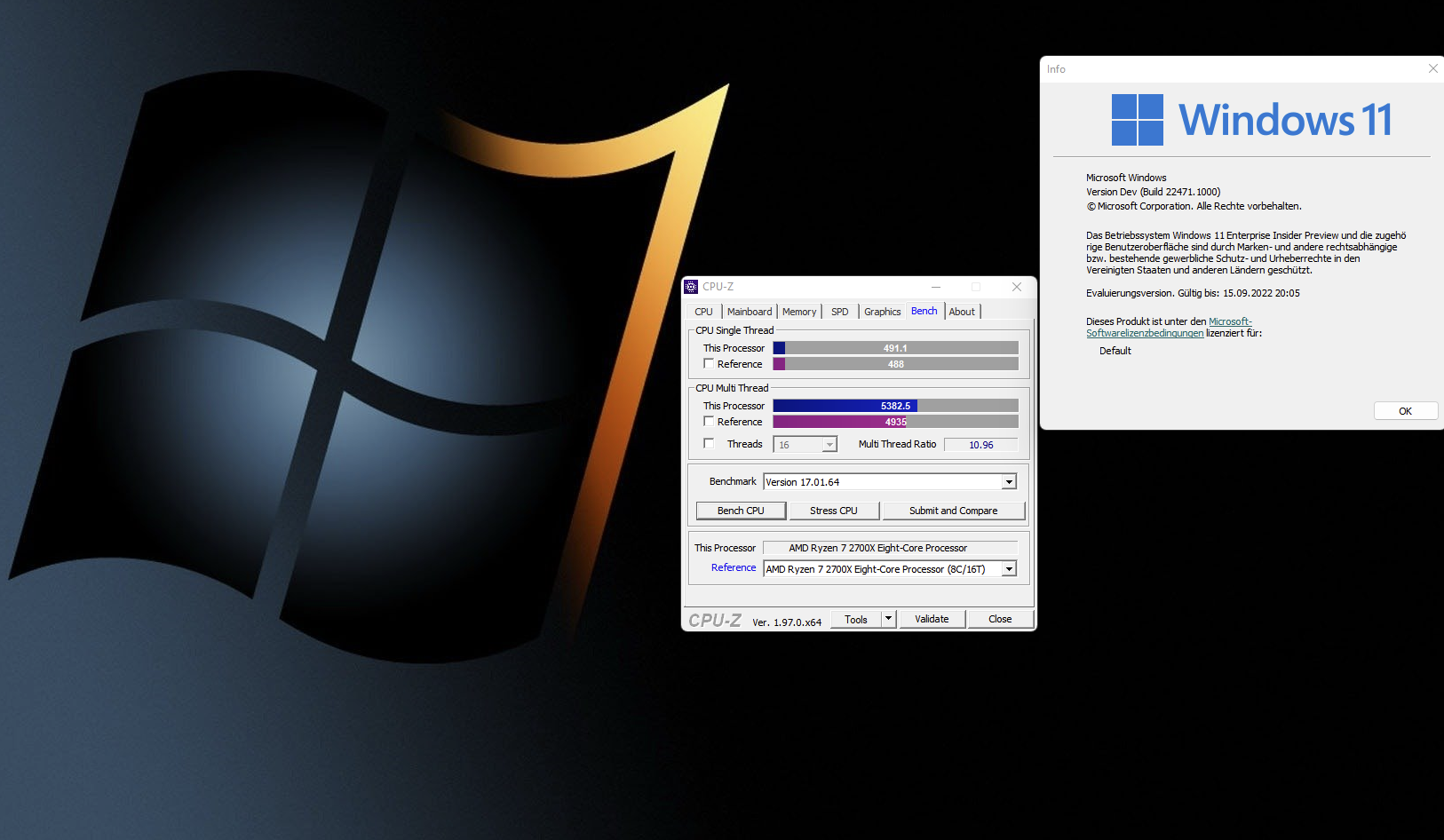Minimize the CPU-Z window

click(x=936, y=287)
